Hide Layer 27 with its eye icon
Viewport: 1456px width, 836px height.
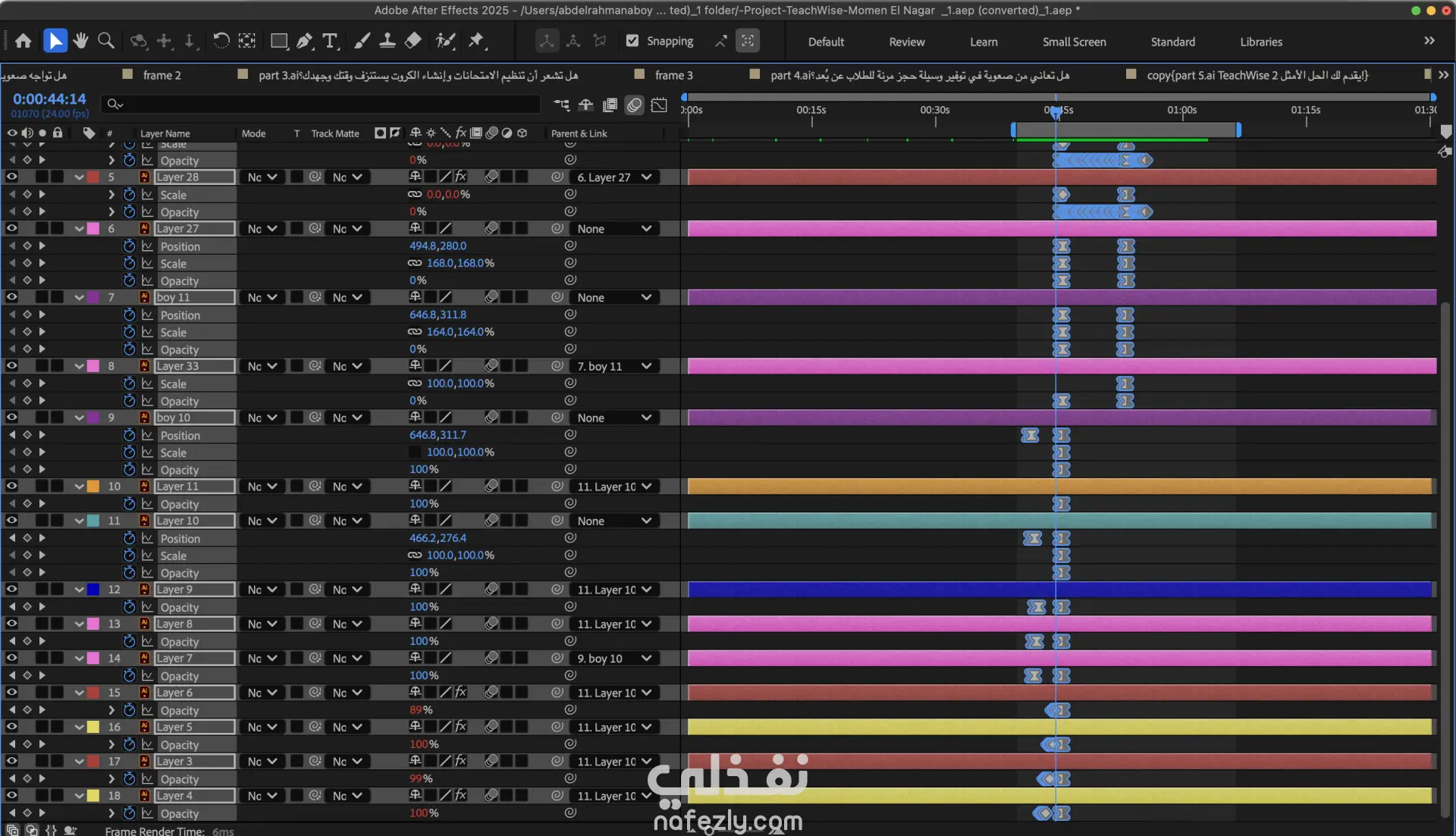tap(11, 228)
